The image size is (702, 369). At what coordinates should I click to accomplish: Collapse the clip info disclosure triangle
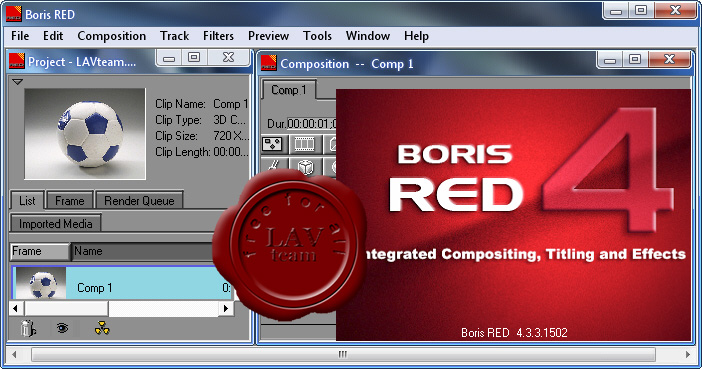pos(17,82)
